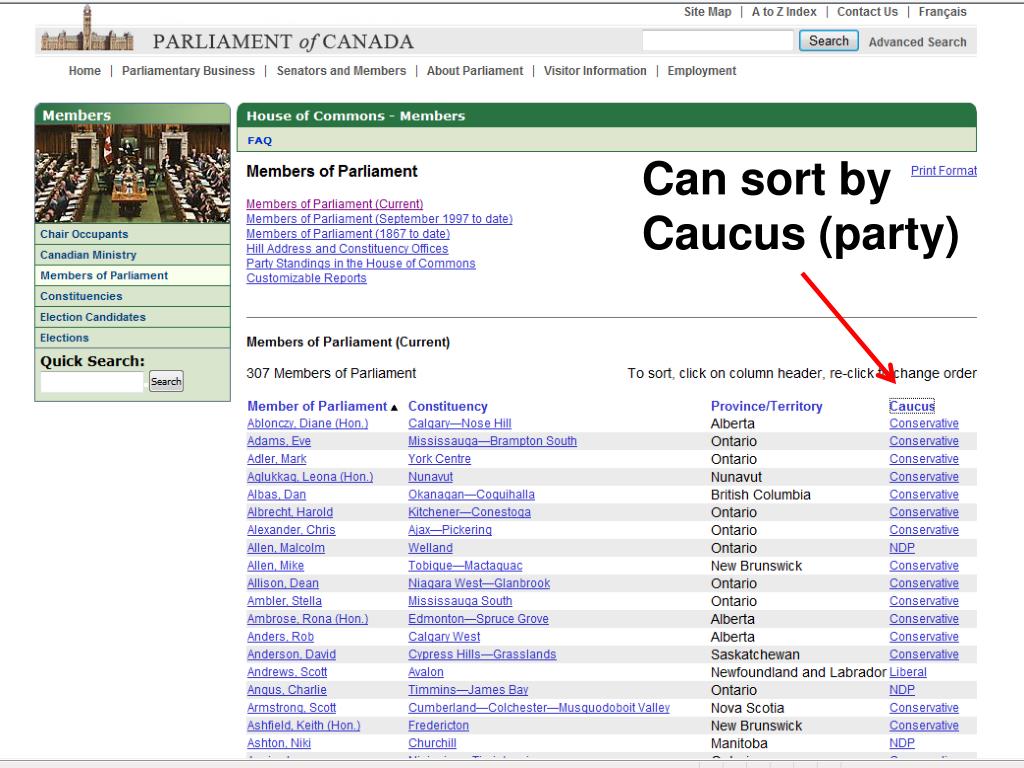Open Ashton, Niki profile link

click(279, 743)
